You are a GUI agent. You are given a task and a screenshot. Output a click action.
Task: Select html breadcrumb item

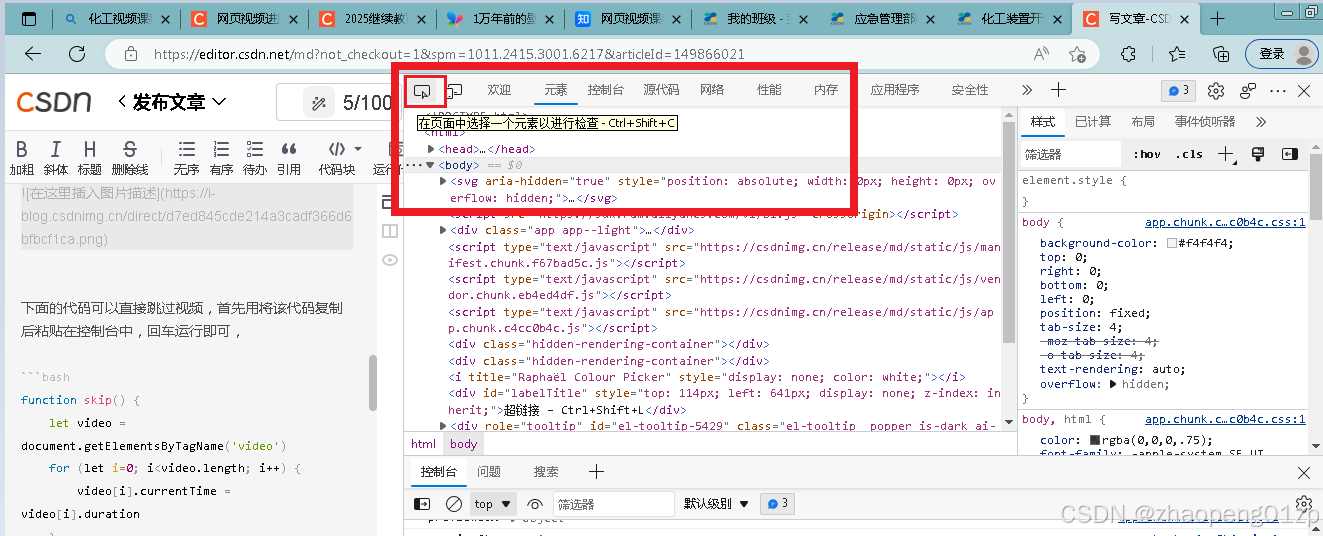(x=424, y=444)
